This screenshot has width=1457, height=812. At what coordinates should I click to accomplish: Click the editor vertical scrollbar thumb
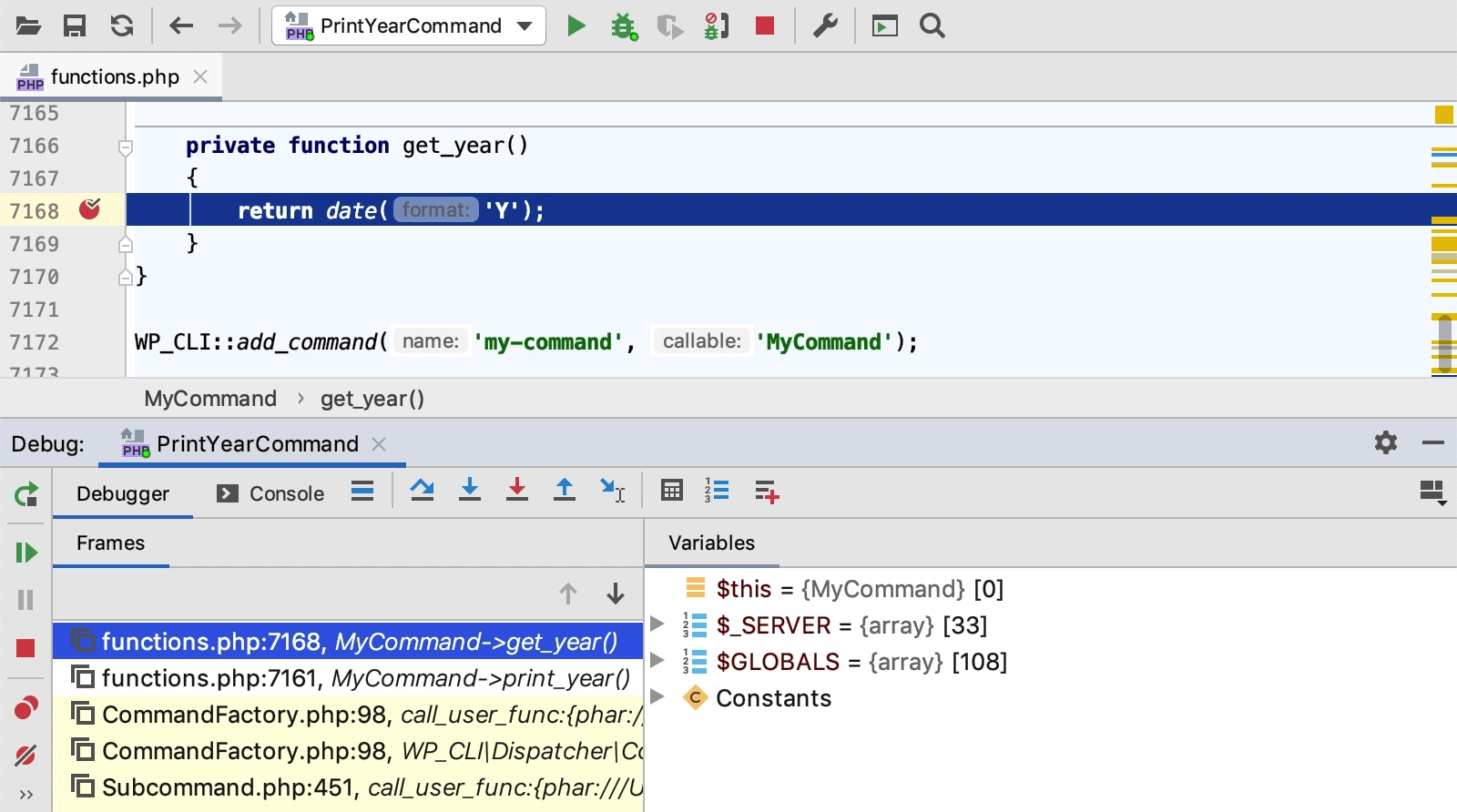point(1444,343)
